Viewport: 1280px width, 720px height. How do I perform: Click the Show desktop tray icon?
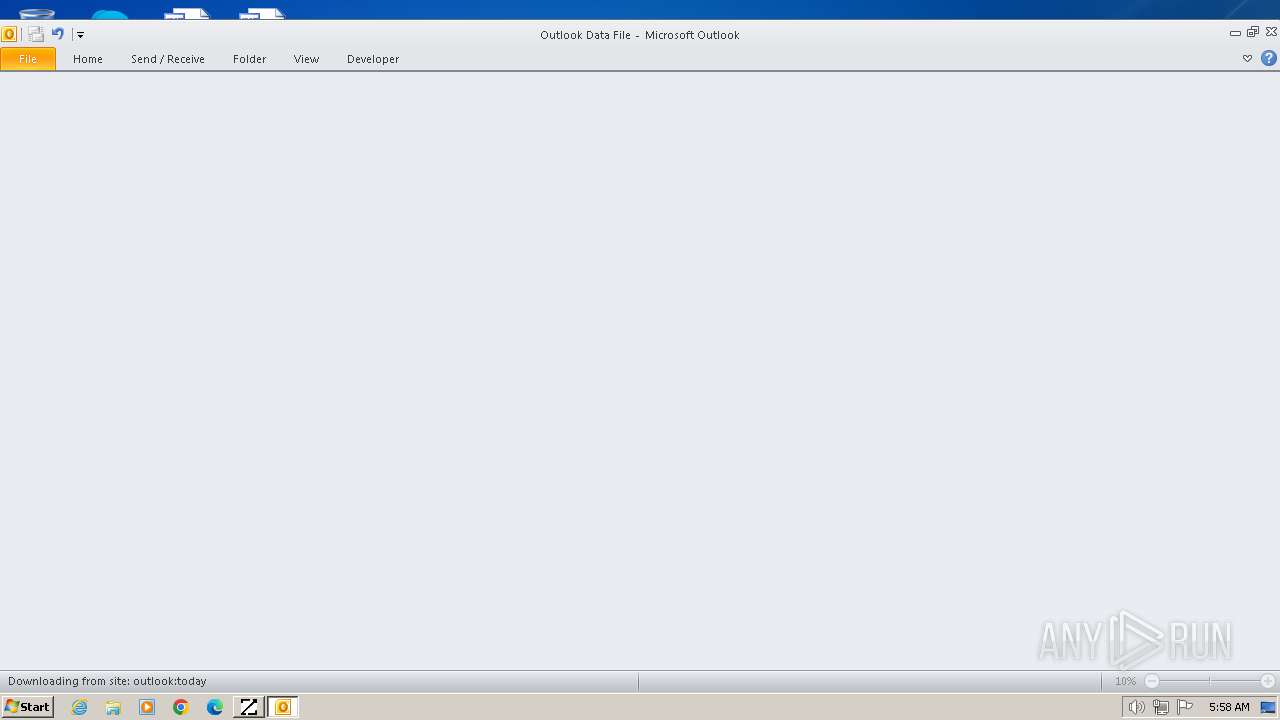[x=1268, y=707]
